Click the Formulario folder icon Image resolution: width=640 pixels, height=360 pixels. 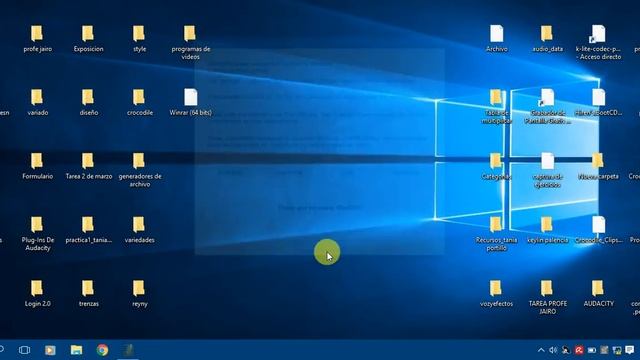[37, 161]
